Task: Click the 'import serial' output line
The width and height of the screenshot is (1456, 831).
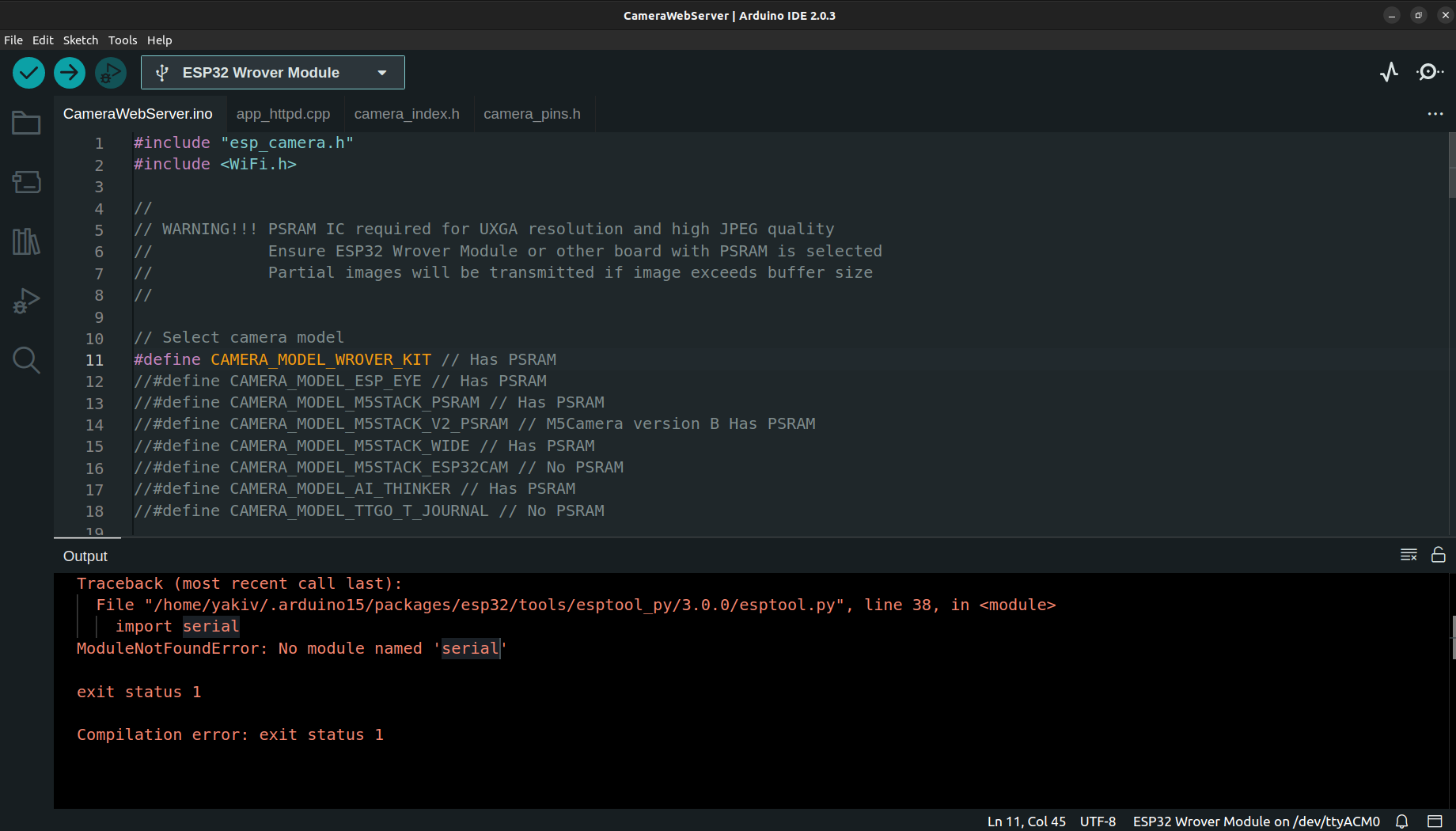Action: (177, 626)
